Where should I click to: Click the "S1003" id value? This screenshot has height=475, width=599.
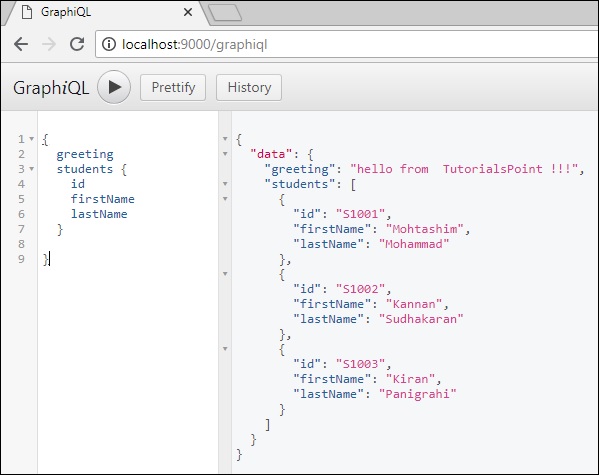360,364
